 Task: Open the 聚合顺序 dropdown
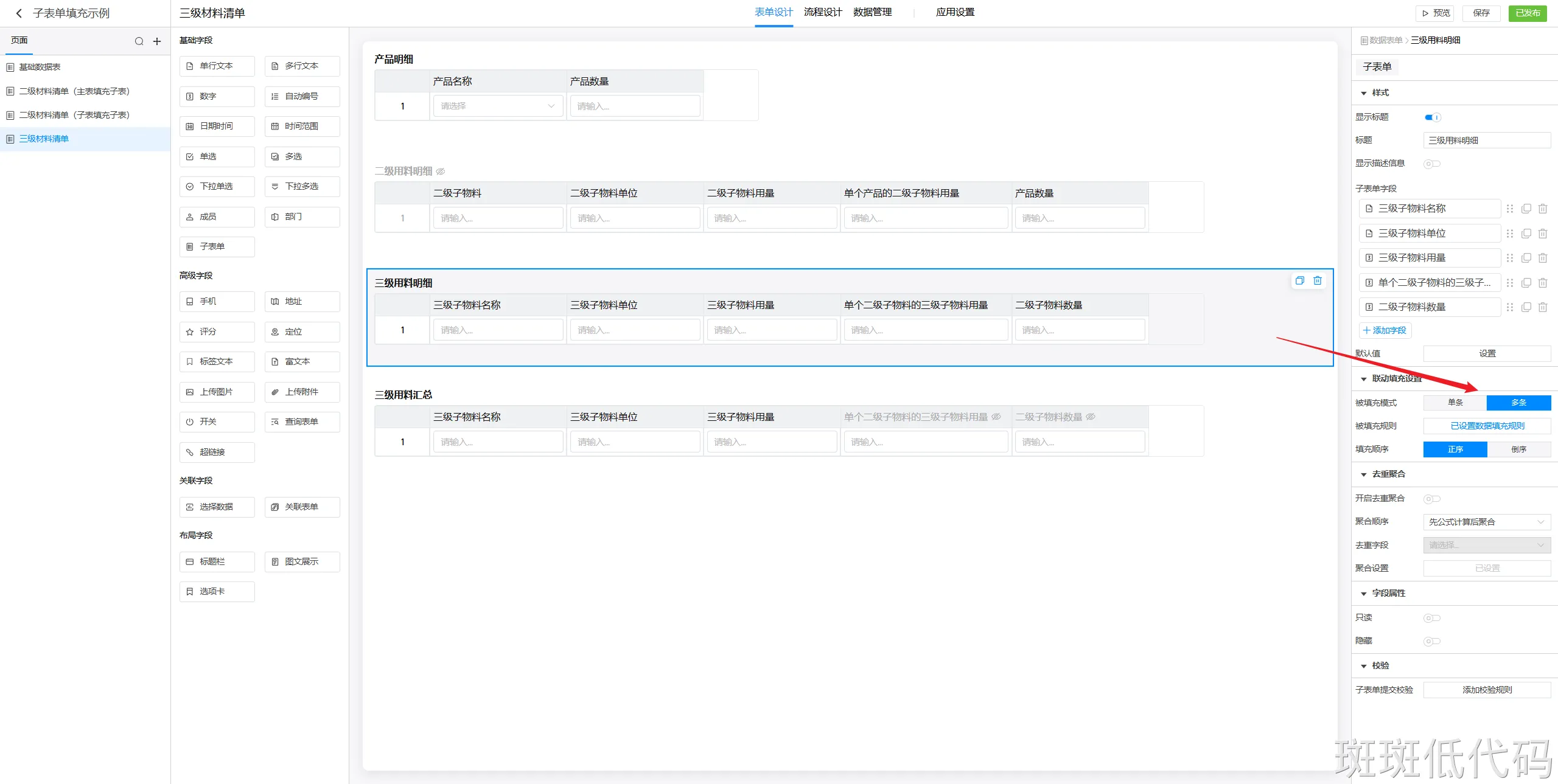click(x=1486, y=522)
